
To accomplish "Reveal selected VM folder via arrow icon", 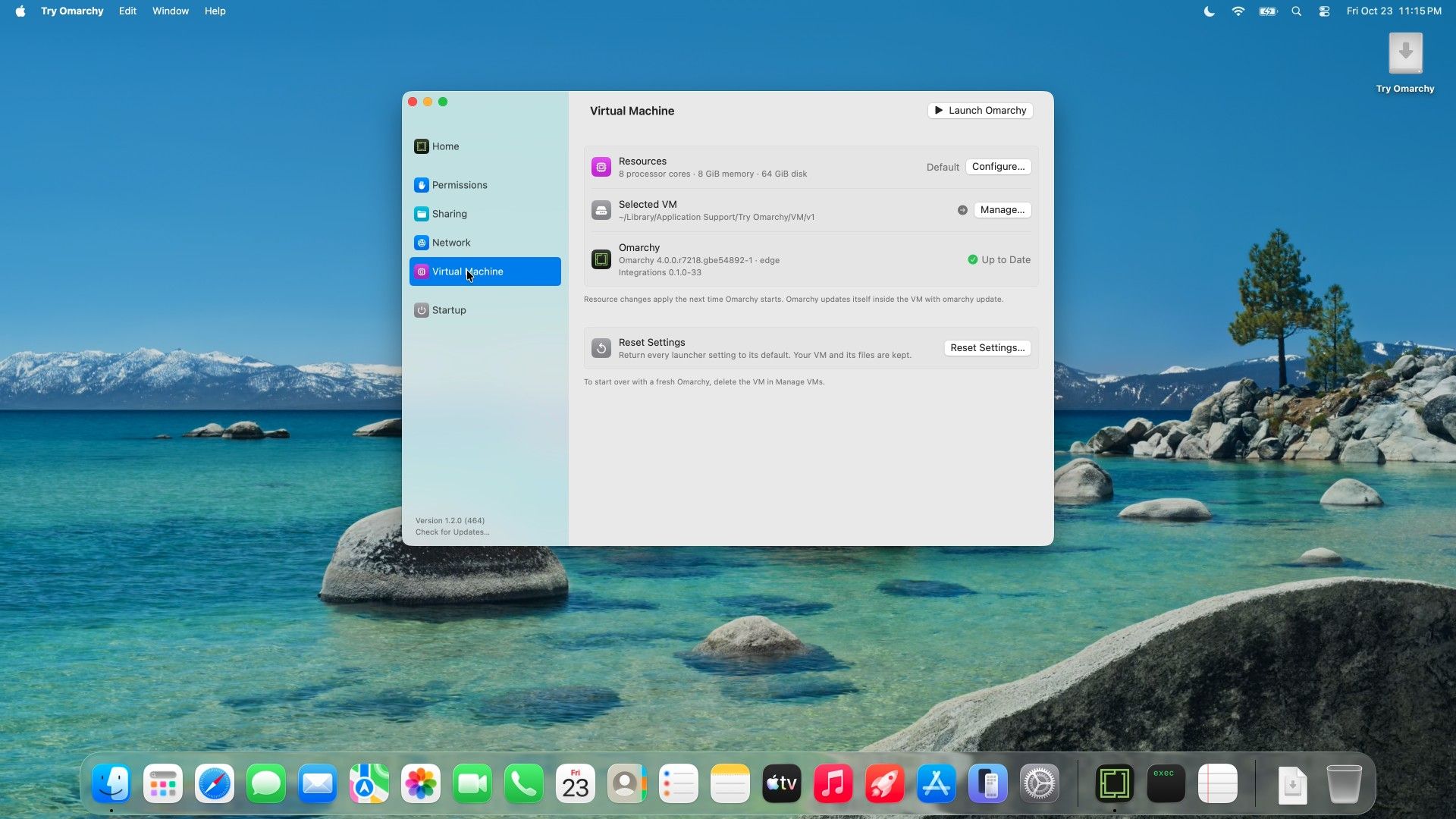I will tap(962, 210).
